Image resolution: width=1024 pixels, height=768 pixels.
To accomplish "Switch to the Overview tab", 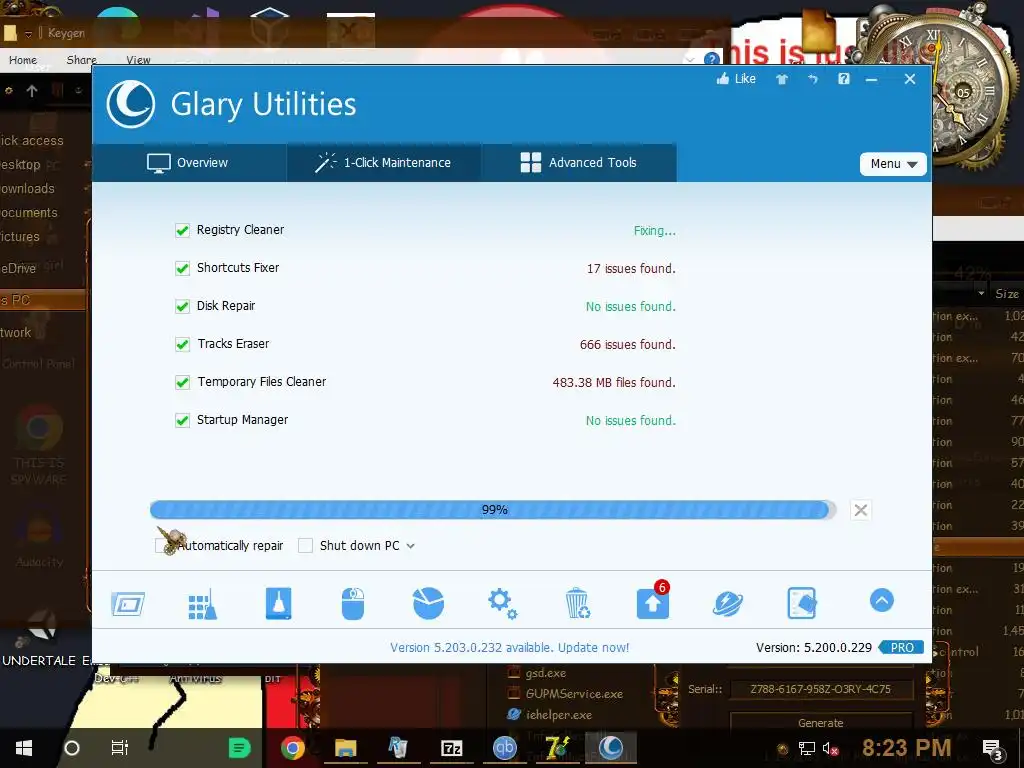I will (x=188, y=163).
